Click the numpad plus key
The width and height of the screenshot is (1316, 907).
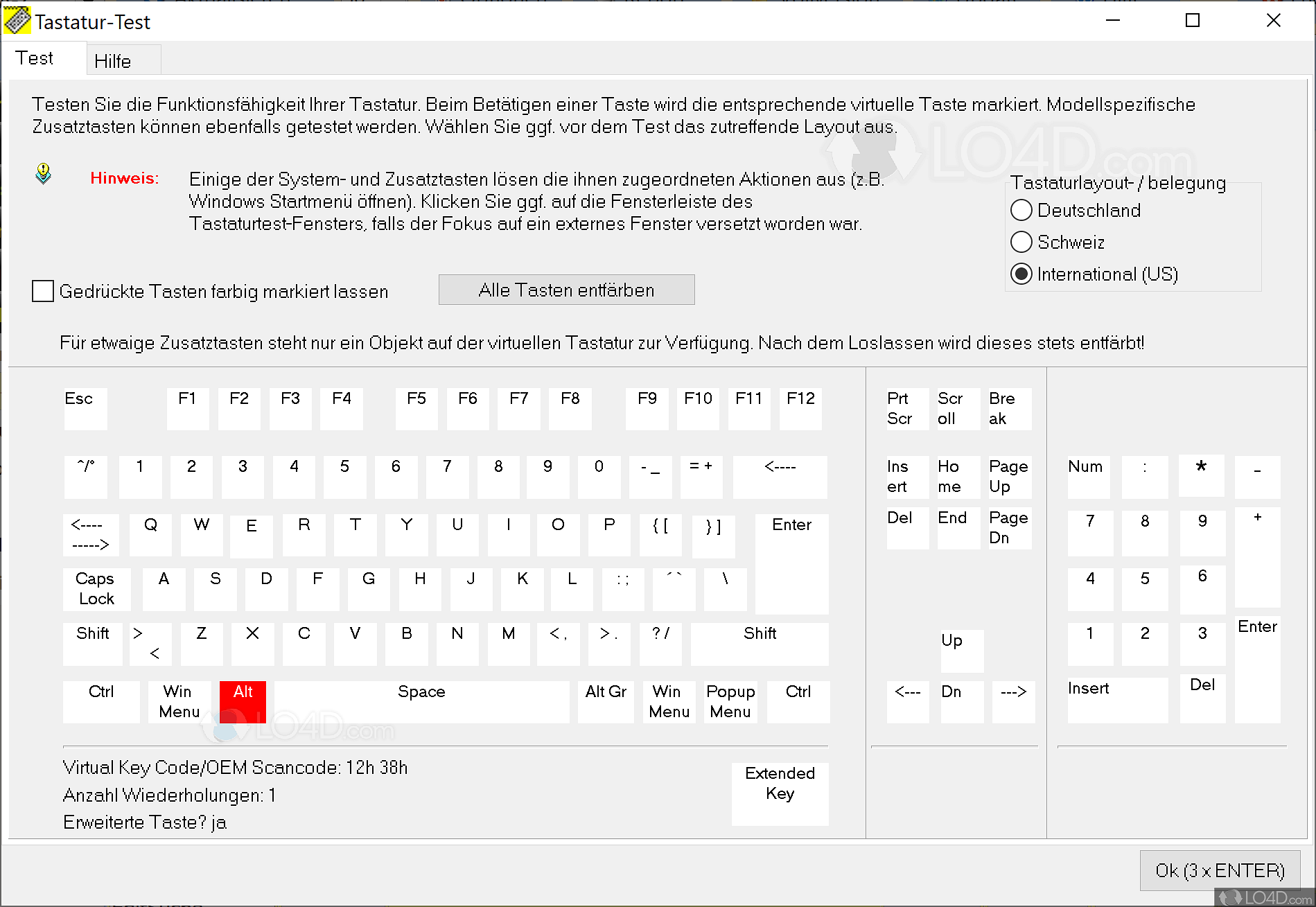[1258, 558]
